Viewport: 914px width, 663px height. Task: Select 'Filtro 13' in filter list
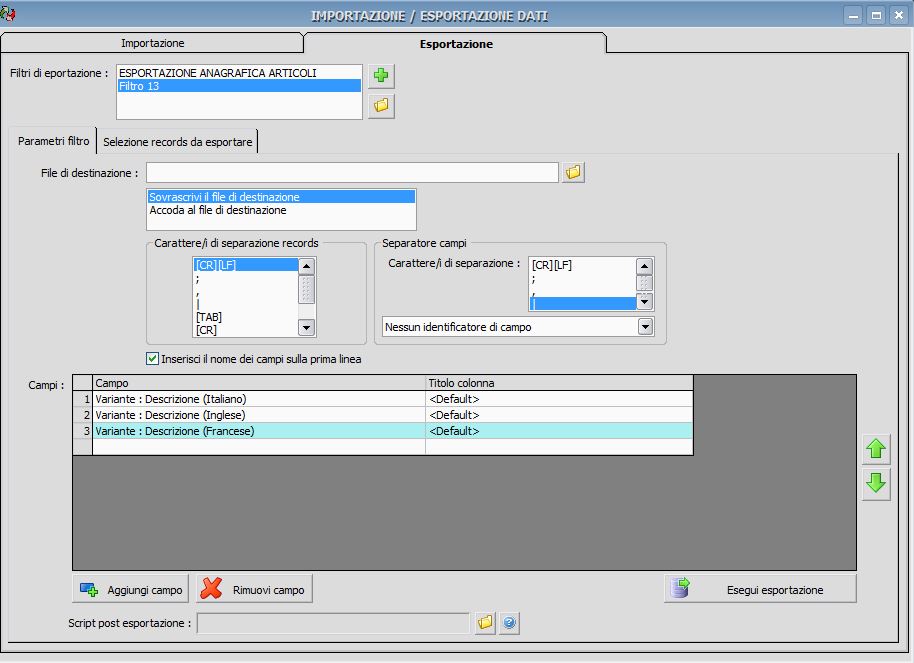click(x=239, y=86)
